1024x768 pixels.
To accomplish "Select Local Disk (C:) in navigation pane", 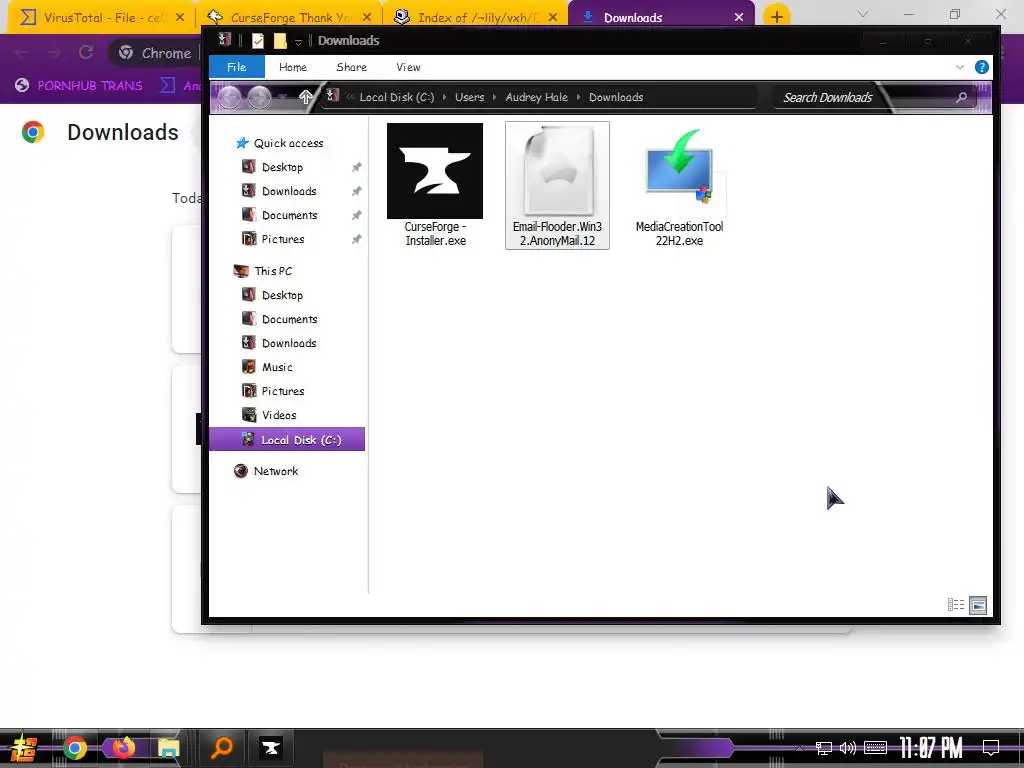I will [x=287, y=440].
